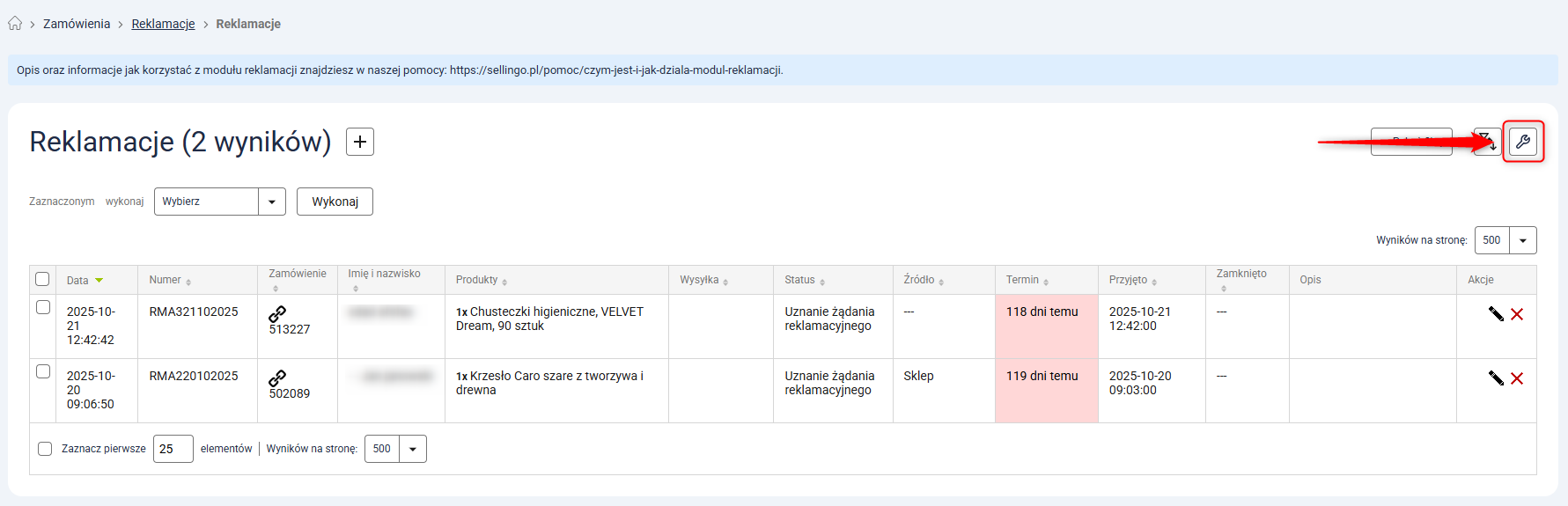Edit complaint RMA220102025 with pencil icon
Image resolution: width=1568 pixels, height=506 pixels.
[1495, 378]
